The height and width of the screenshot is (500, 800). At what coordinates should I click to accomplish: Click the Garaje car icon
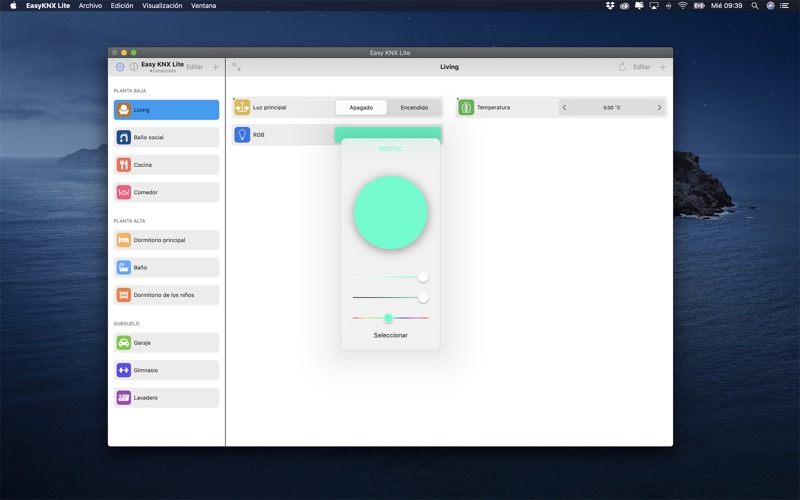pyautogui.click(x=123, y=343)
